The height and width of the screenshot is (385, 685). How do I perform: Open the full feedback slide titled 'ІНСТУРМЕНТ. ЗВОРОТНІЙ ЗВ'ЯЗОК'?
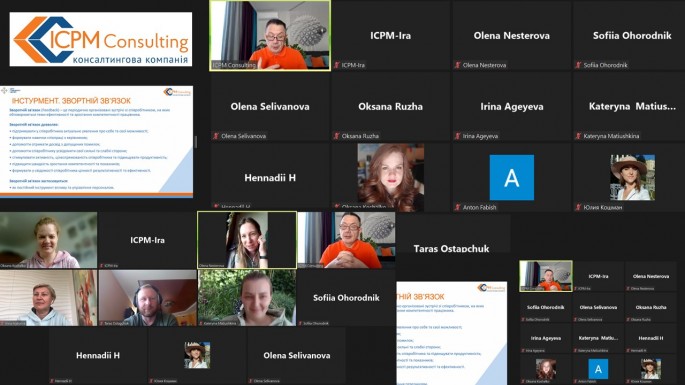point(97,142)
